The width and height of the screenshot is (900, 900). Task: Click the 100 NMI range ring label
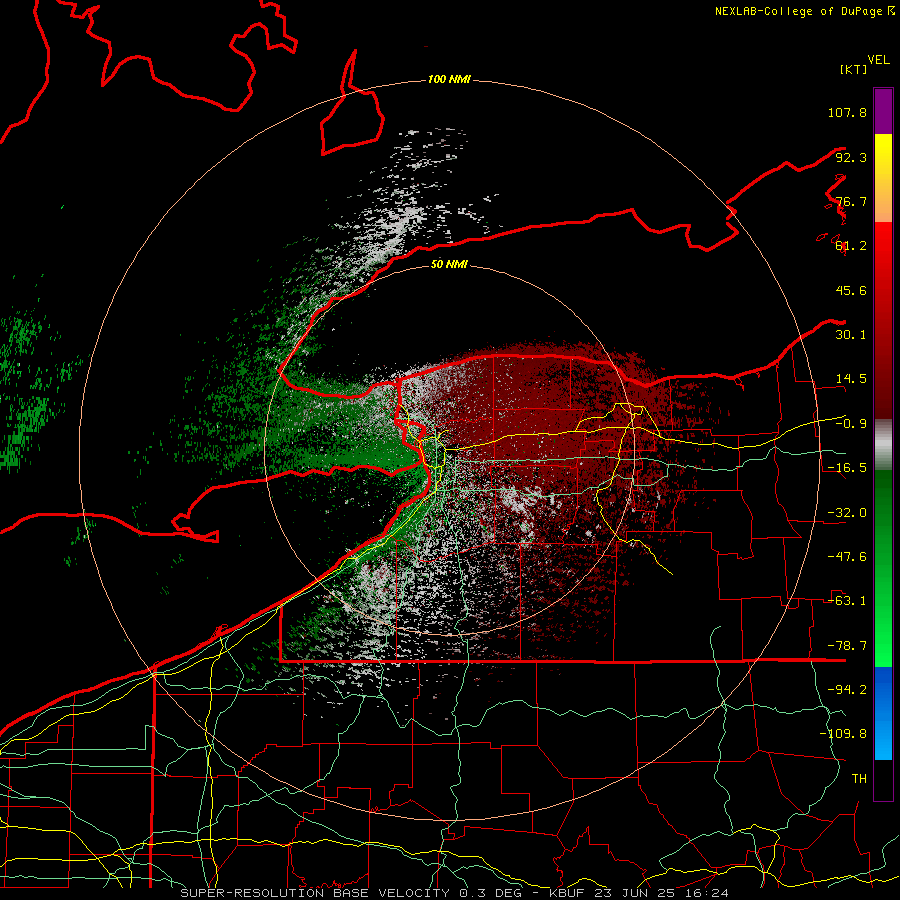(449, 79)
